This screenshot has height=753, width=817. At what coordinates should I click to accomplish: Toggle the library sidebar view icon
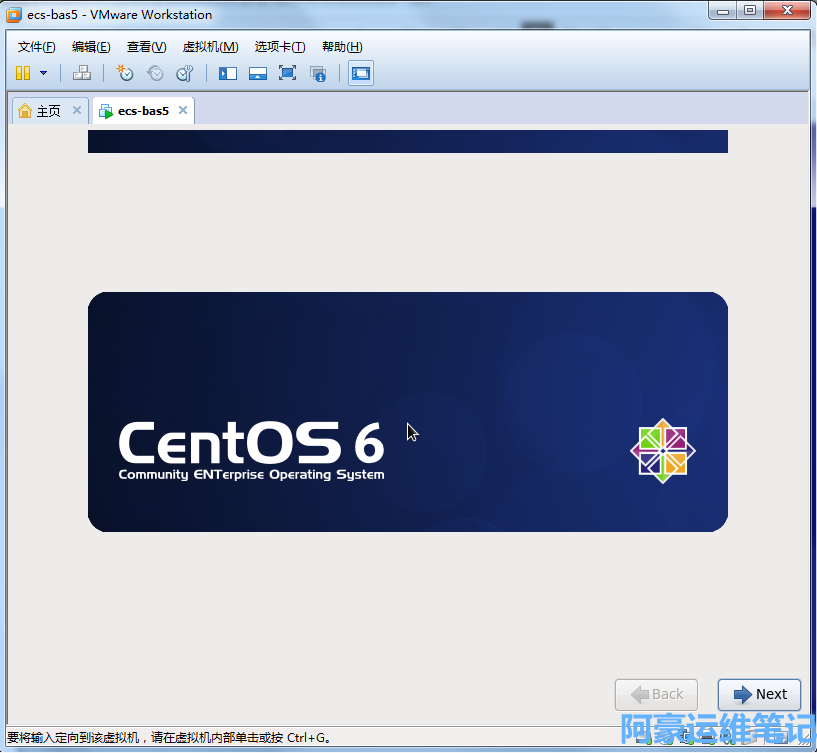(228, 73)
